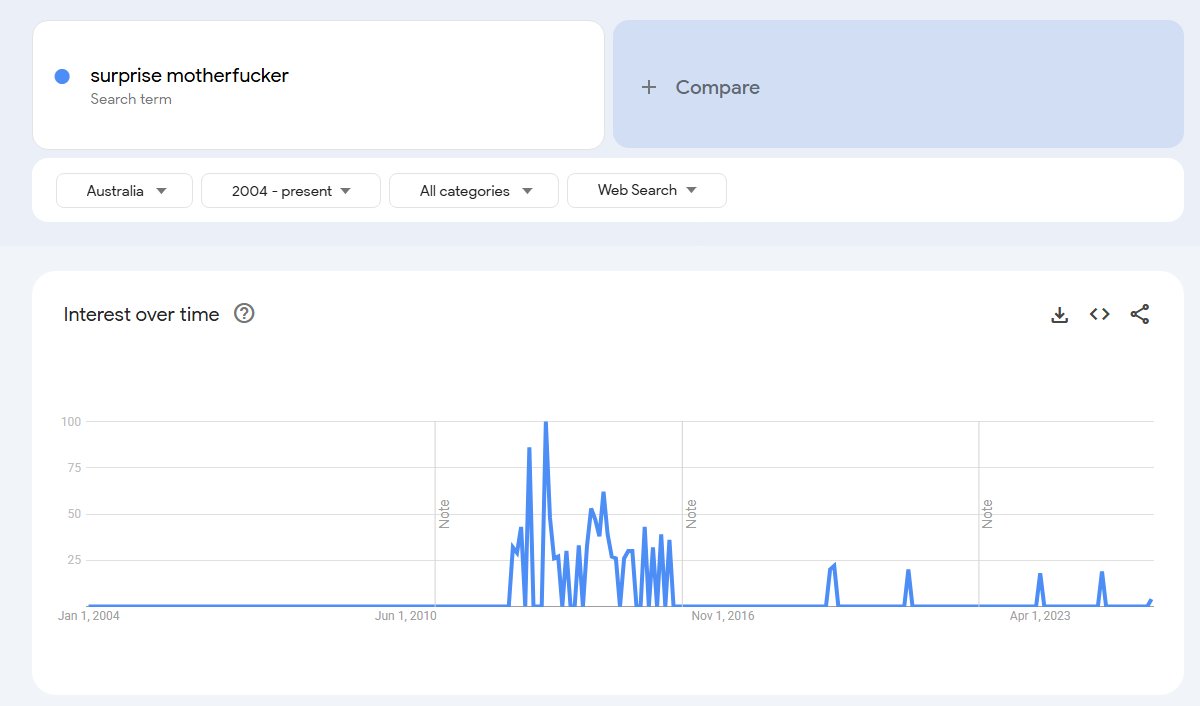Screen dimensions: 1200x706
Task: Click the Note marker near Jun 2010
Action: (445, 513)
